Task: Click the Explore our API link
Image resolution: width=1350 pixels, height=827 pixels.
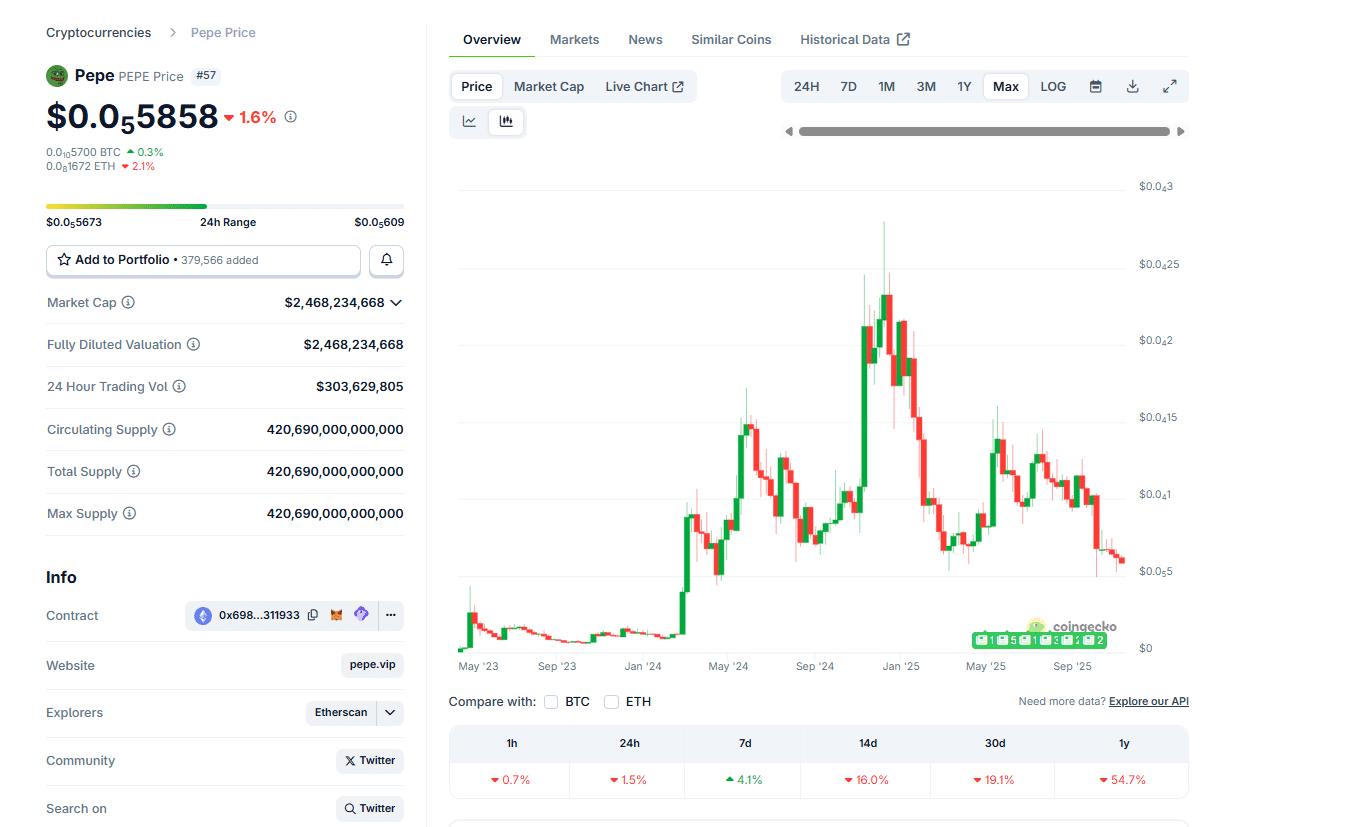Action: (1148, 701)
